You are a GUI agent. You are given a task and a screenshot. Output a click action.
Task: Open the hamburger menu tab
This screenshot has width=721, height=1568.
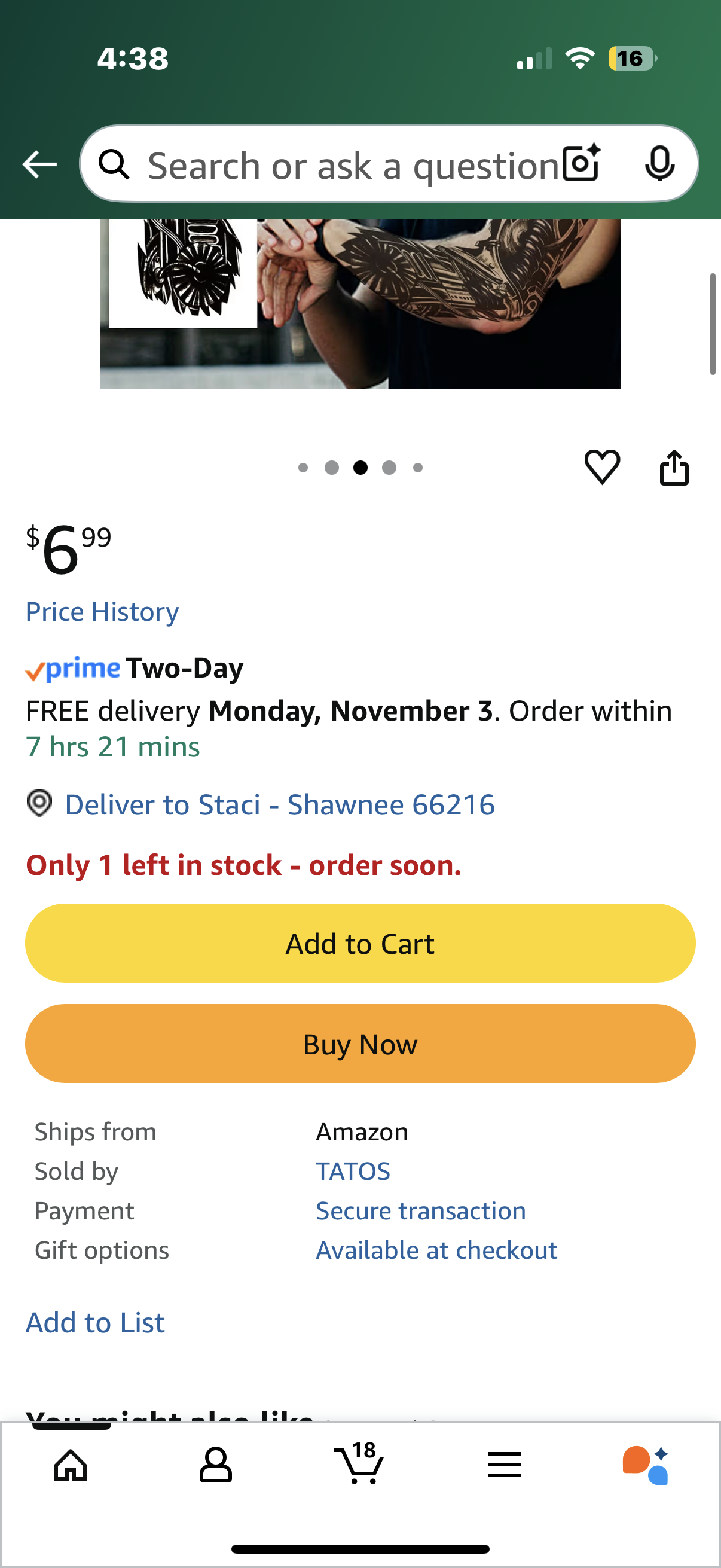coord(505,1465)
